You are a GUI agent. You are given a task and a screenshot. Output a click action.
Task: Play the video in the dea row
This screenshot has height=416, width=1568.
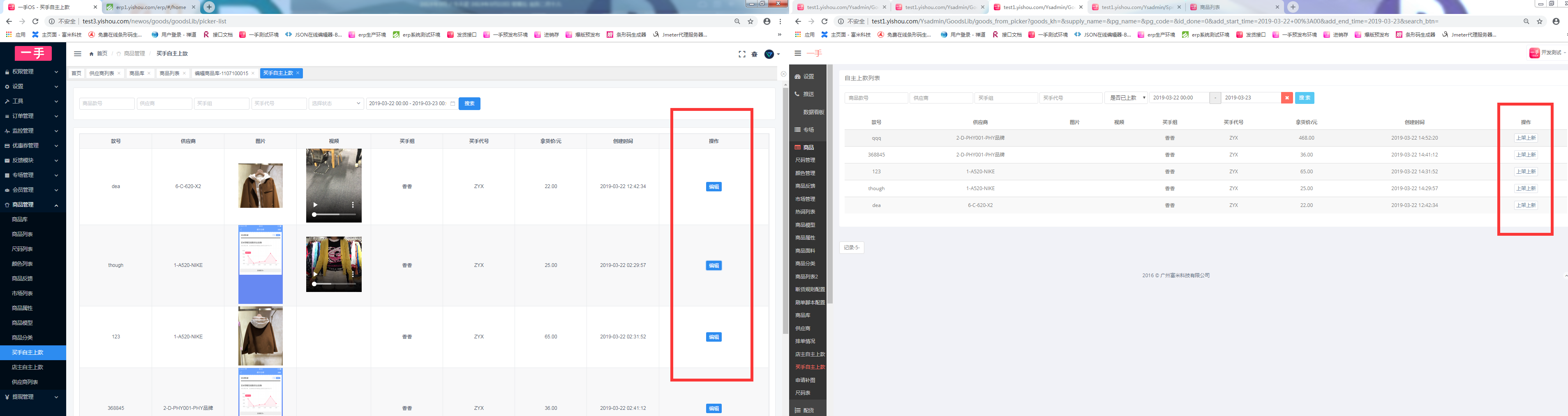coord(315,205)
